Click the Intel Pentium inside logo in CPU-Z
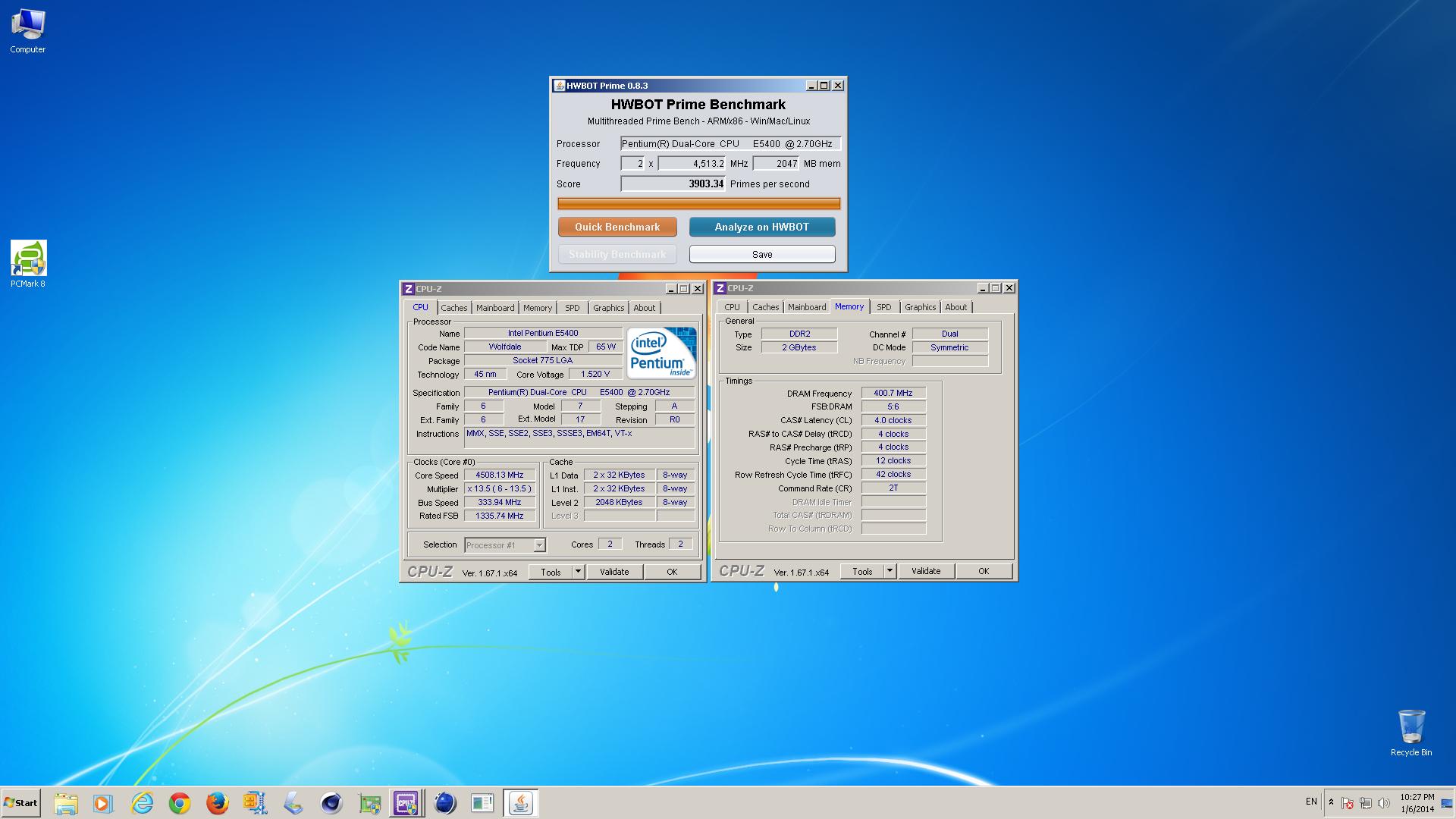Screen dimensions: 1456x819 [661, 353]
